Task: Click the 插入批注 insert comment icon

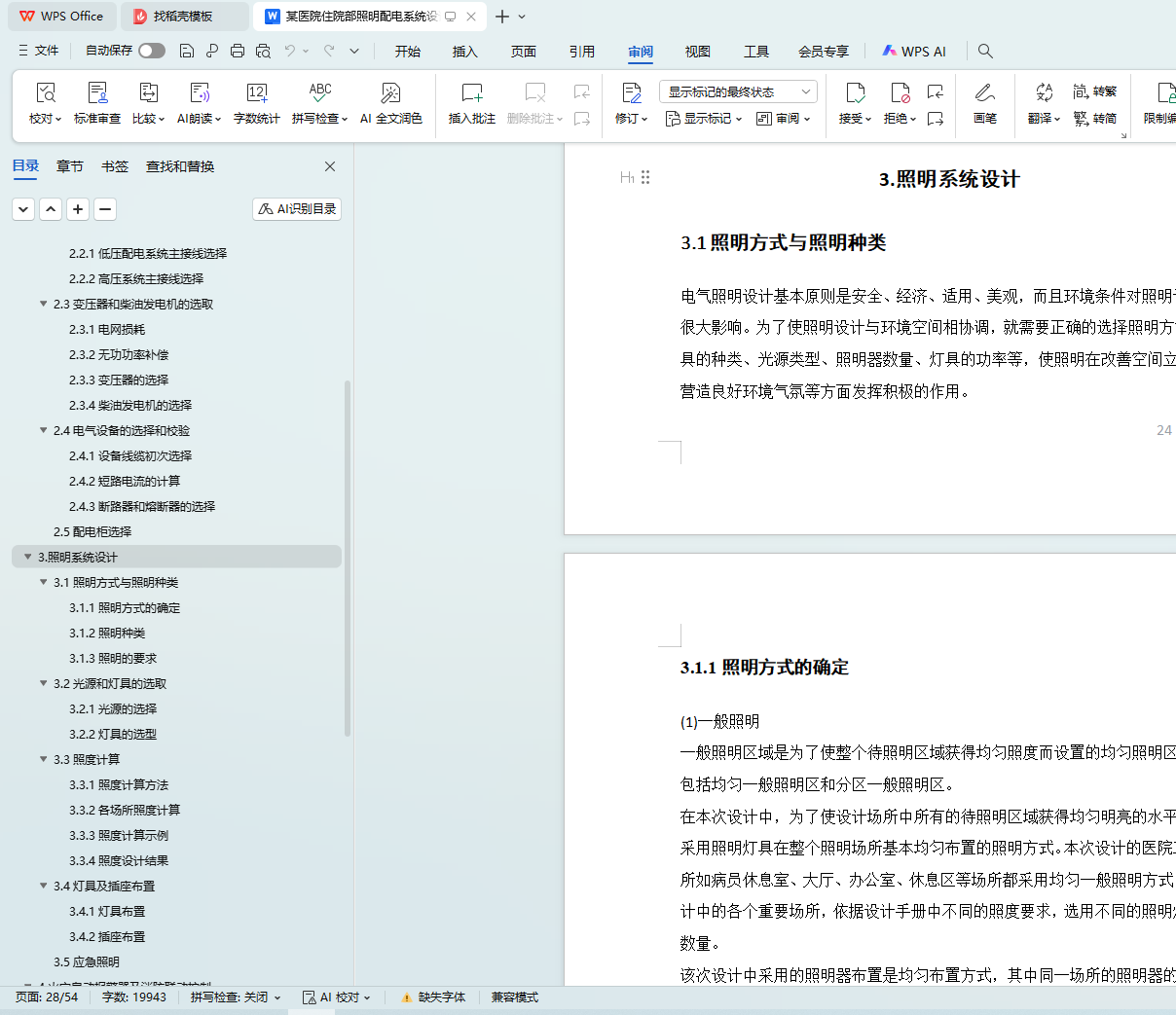Action: click(x=471, y=93)
